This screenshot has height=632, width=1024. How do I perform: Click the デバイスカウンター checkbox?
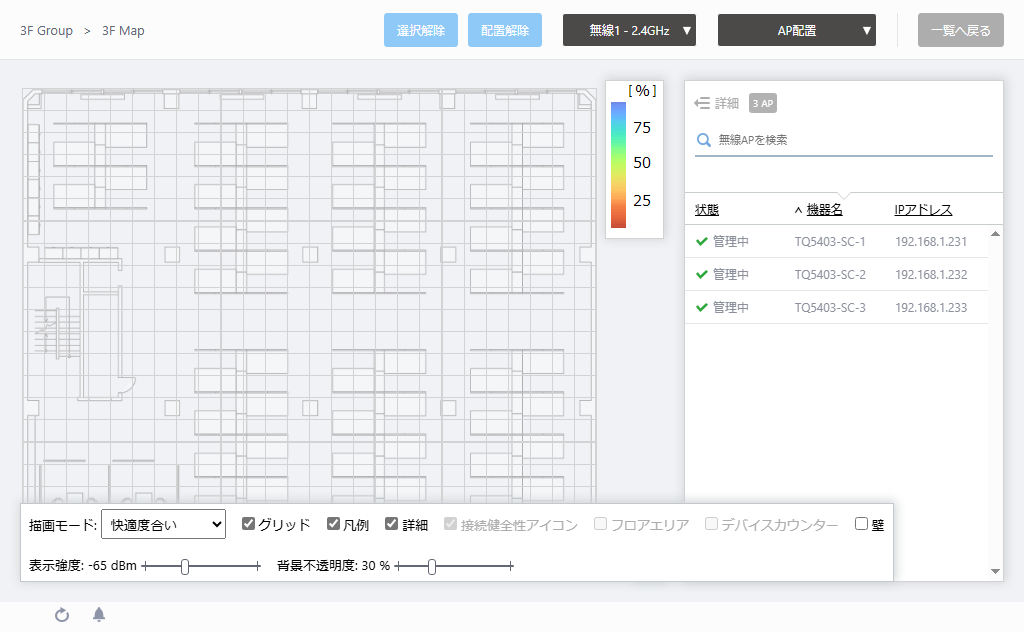(x=711, y=524)
